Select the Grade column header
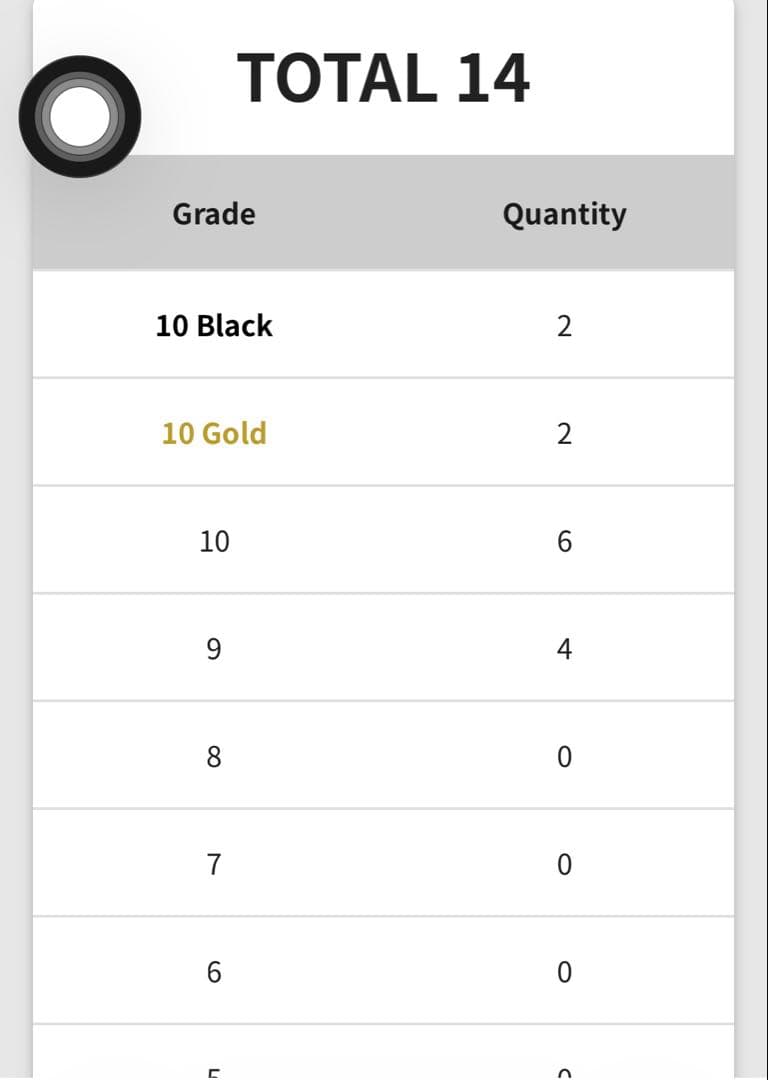Image resolution: width=768 pixels, height=1080 pixels. (214, 213)
